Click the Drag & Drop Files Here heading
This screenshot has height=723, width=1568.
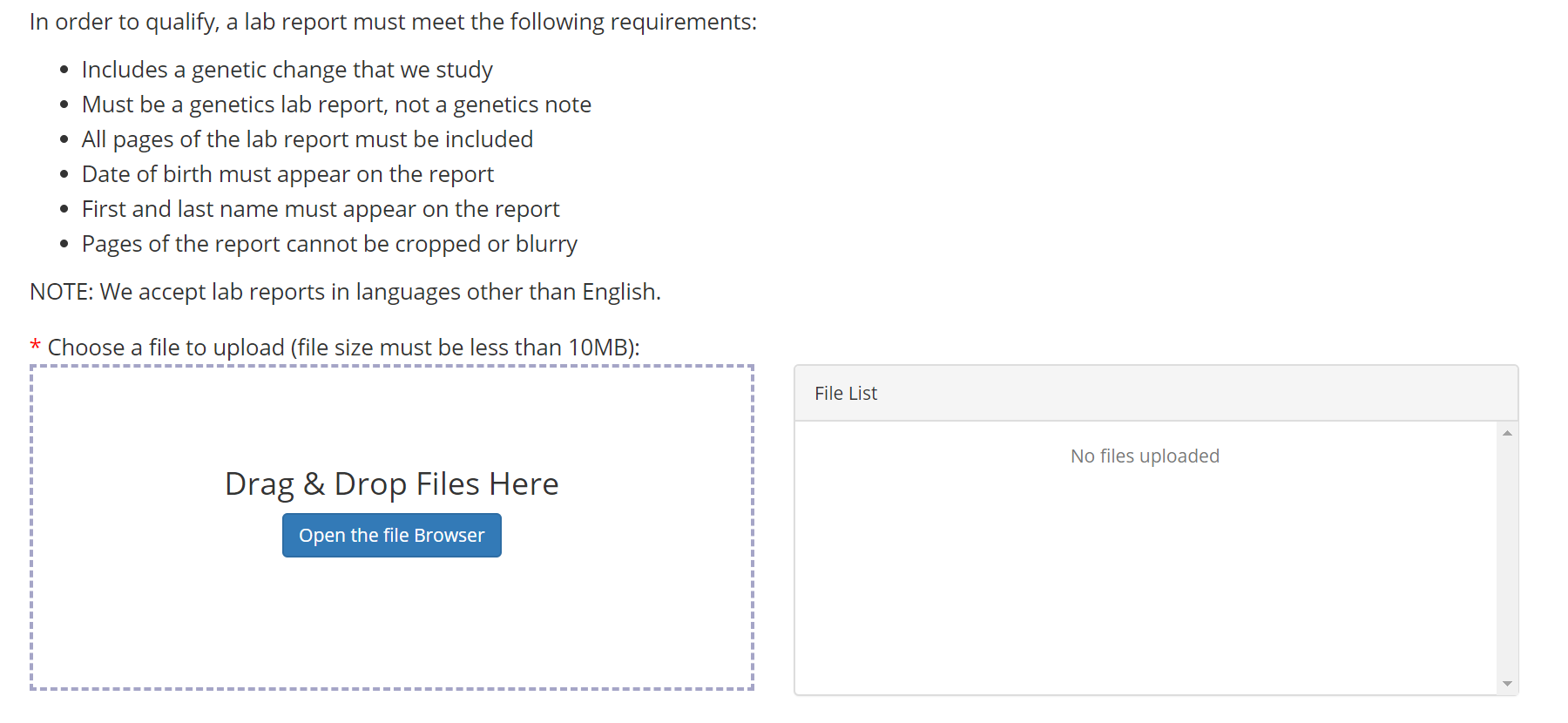tap(391, 483)
